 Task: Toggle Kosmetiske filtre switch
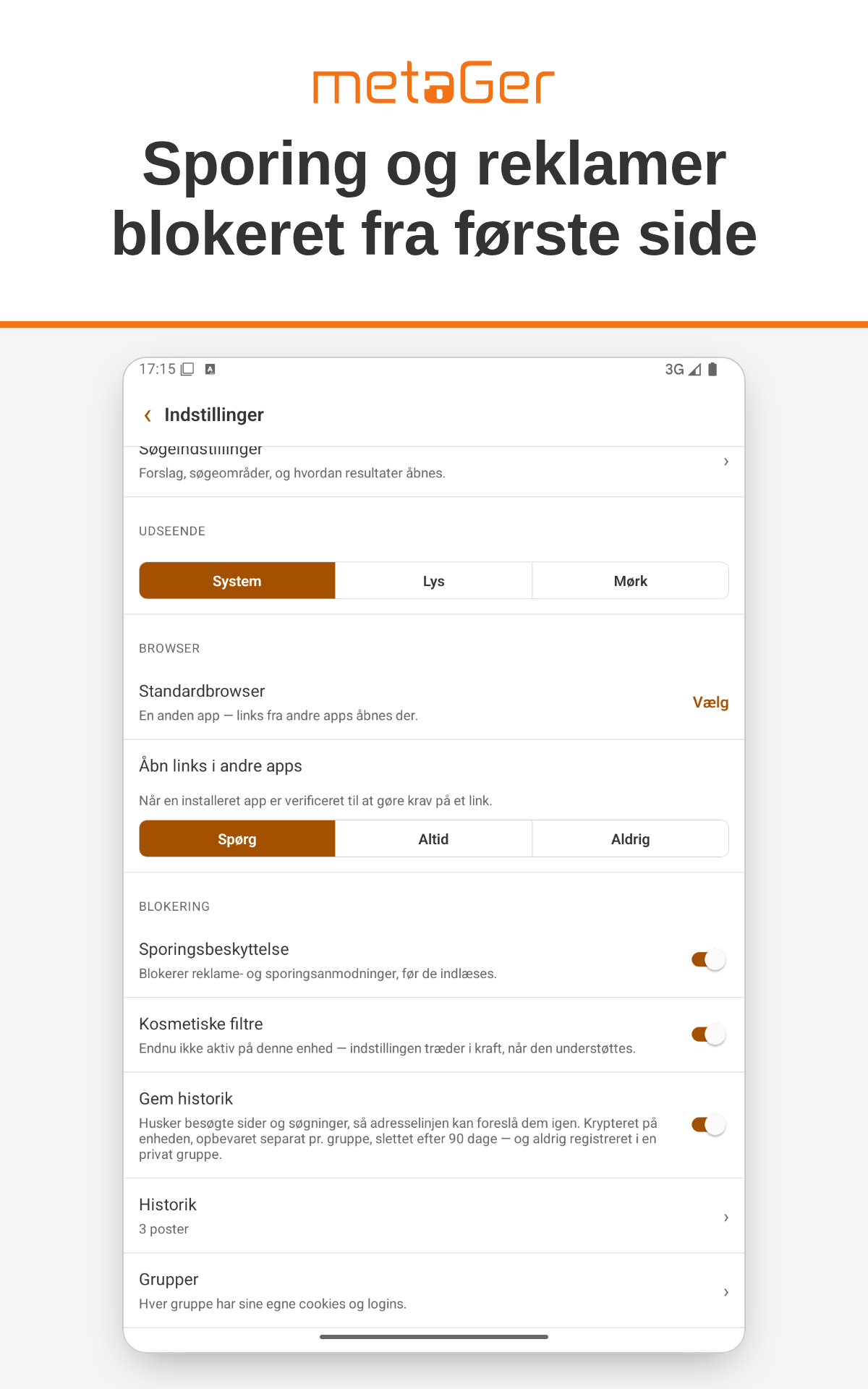(x=709, y=1035)
